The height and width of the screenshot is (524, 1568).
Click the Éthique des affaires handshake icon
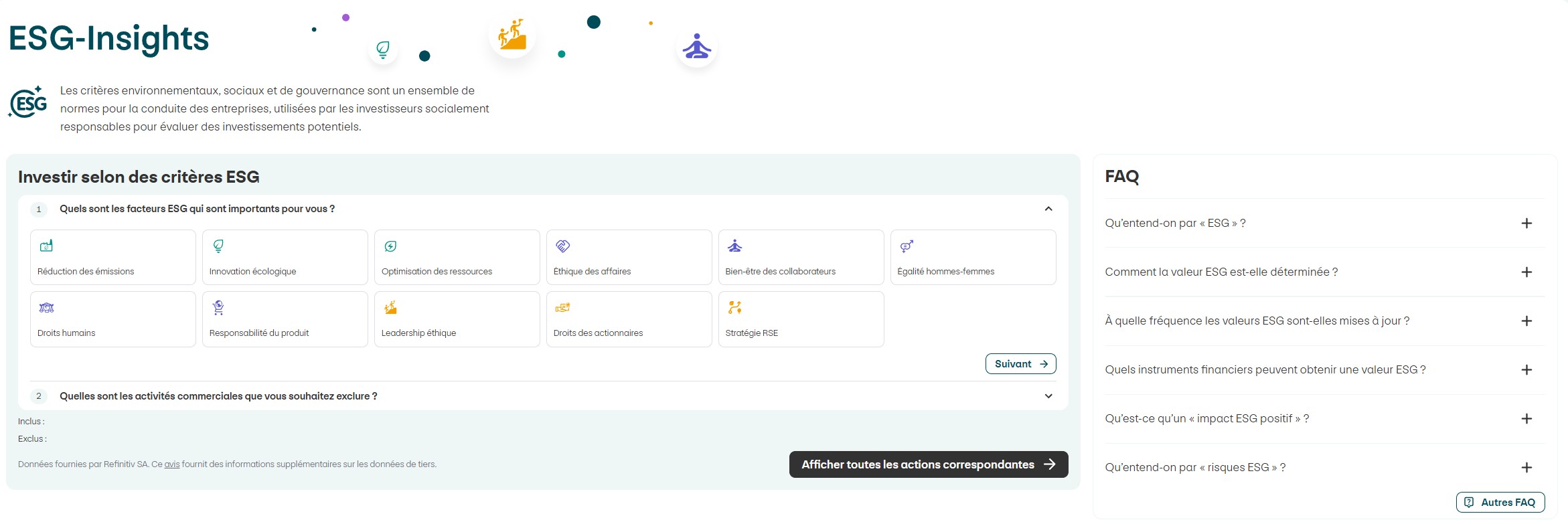click(x=562, y=246)
